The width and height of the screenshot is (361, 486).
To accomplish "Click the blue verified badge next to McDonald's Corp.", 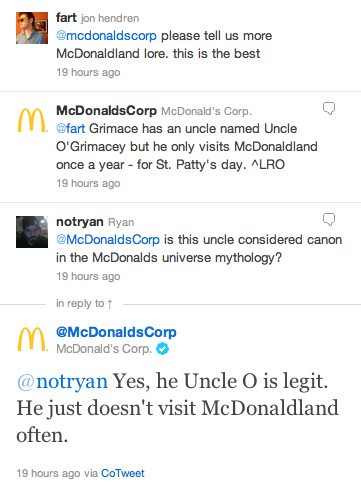I will 163,349.
